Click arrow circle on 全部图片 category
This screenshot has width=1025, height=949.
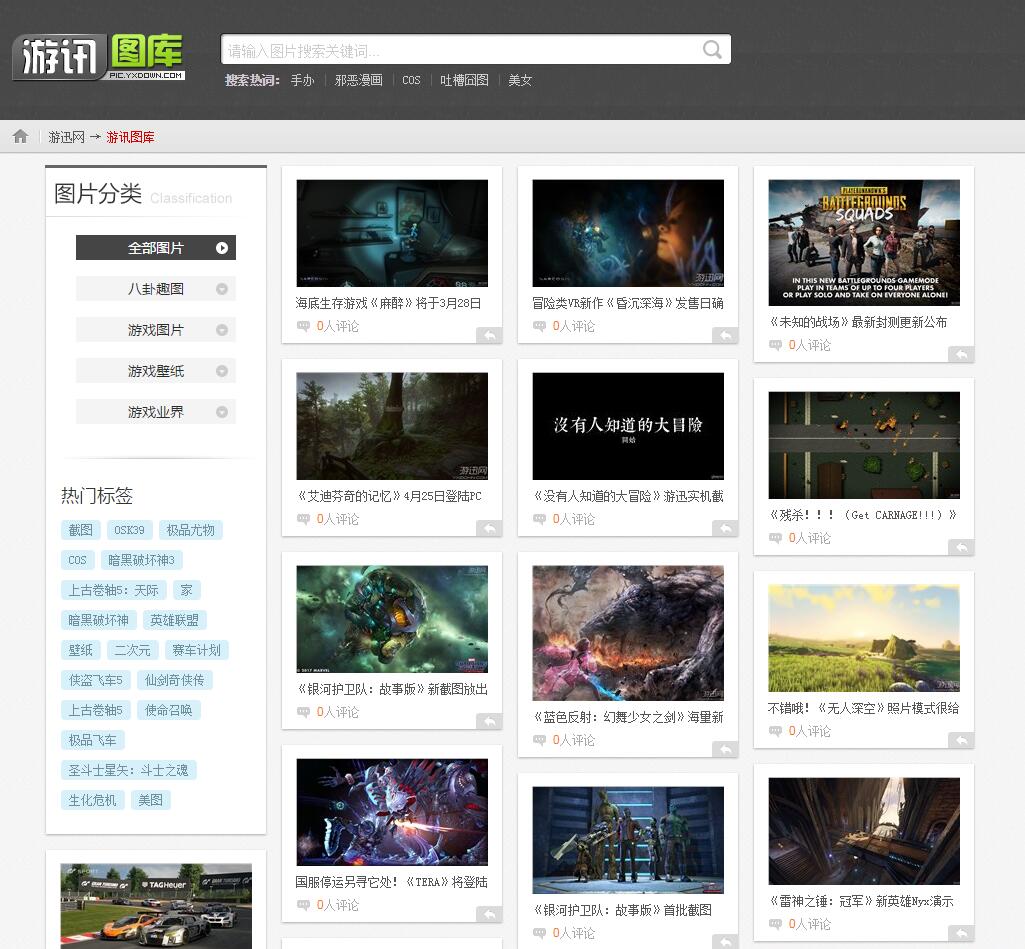[222, 248]
